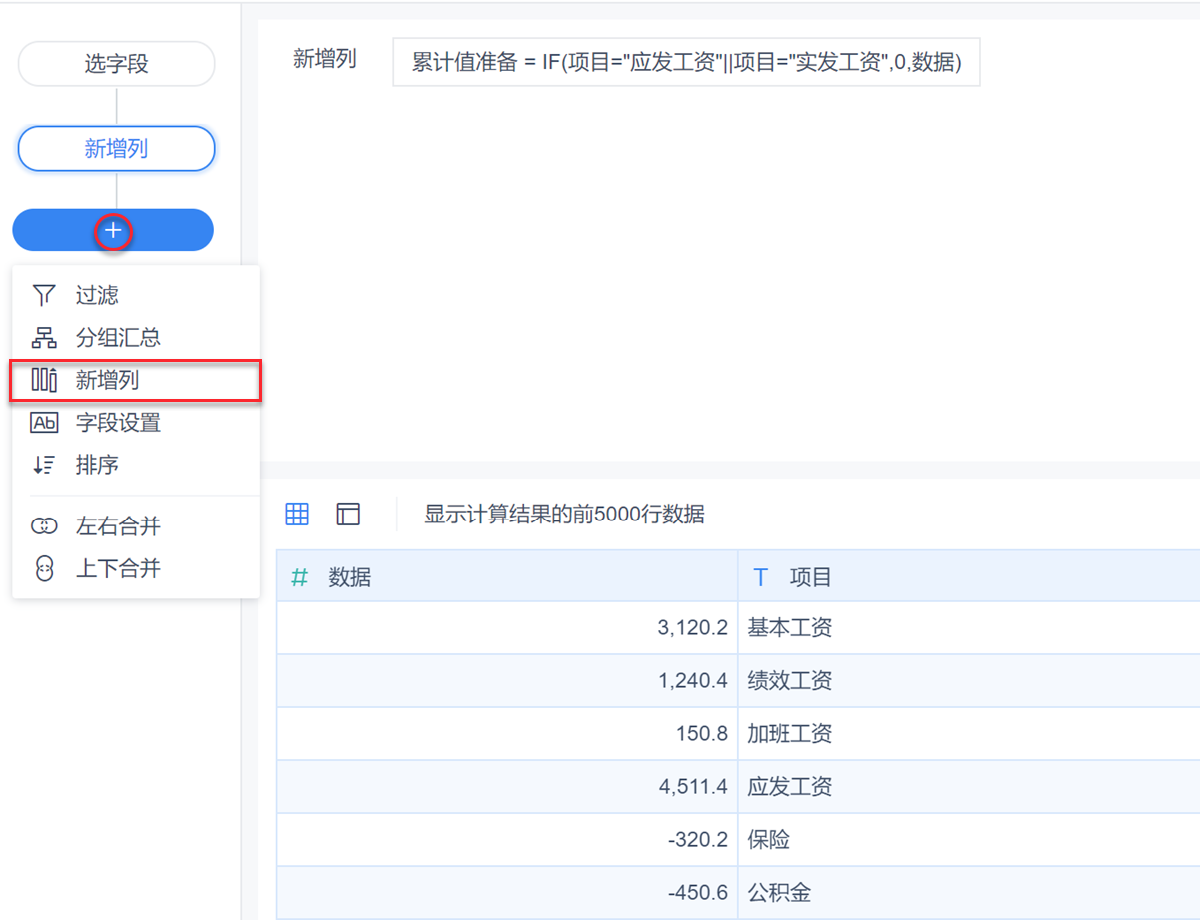
Task: Choose 排序 from the step menu
Action: click(136, 465)
